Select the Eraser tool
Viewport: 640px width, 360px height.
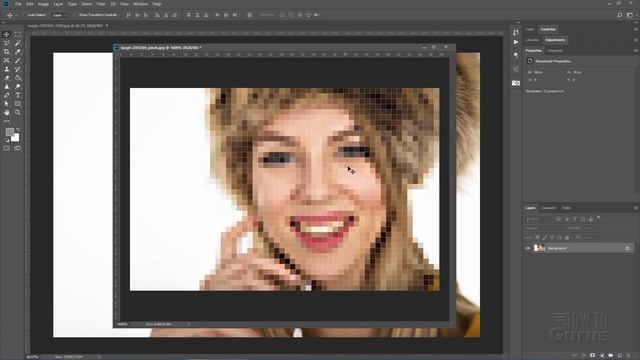[x=7, y=78]
